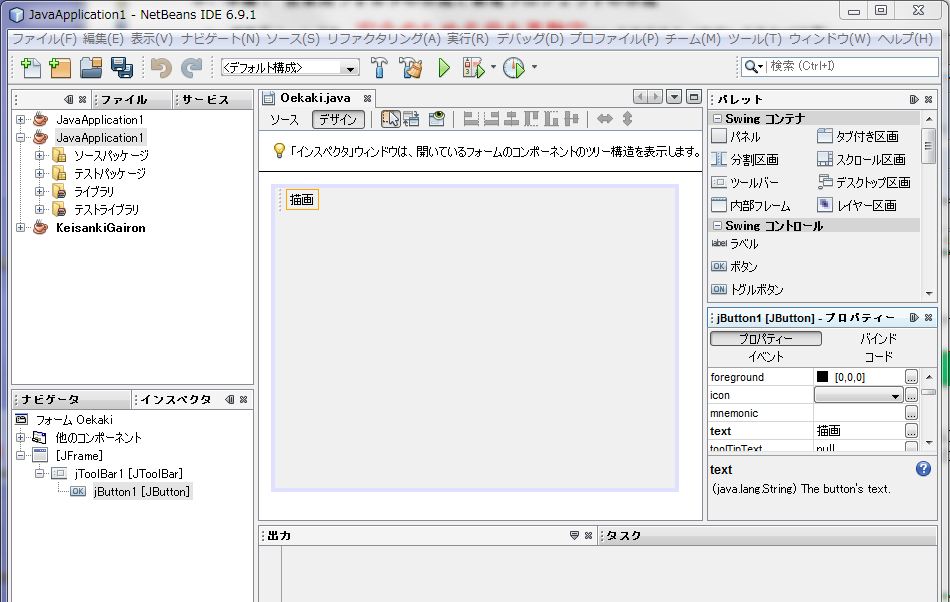Expand the KeisankiGairon project node
The image size is (950, 602).
21,228
